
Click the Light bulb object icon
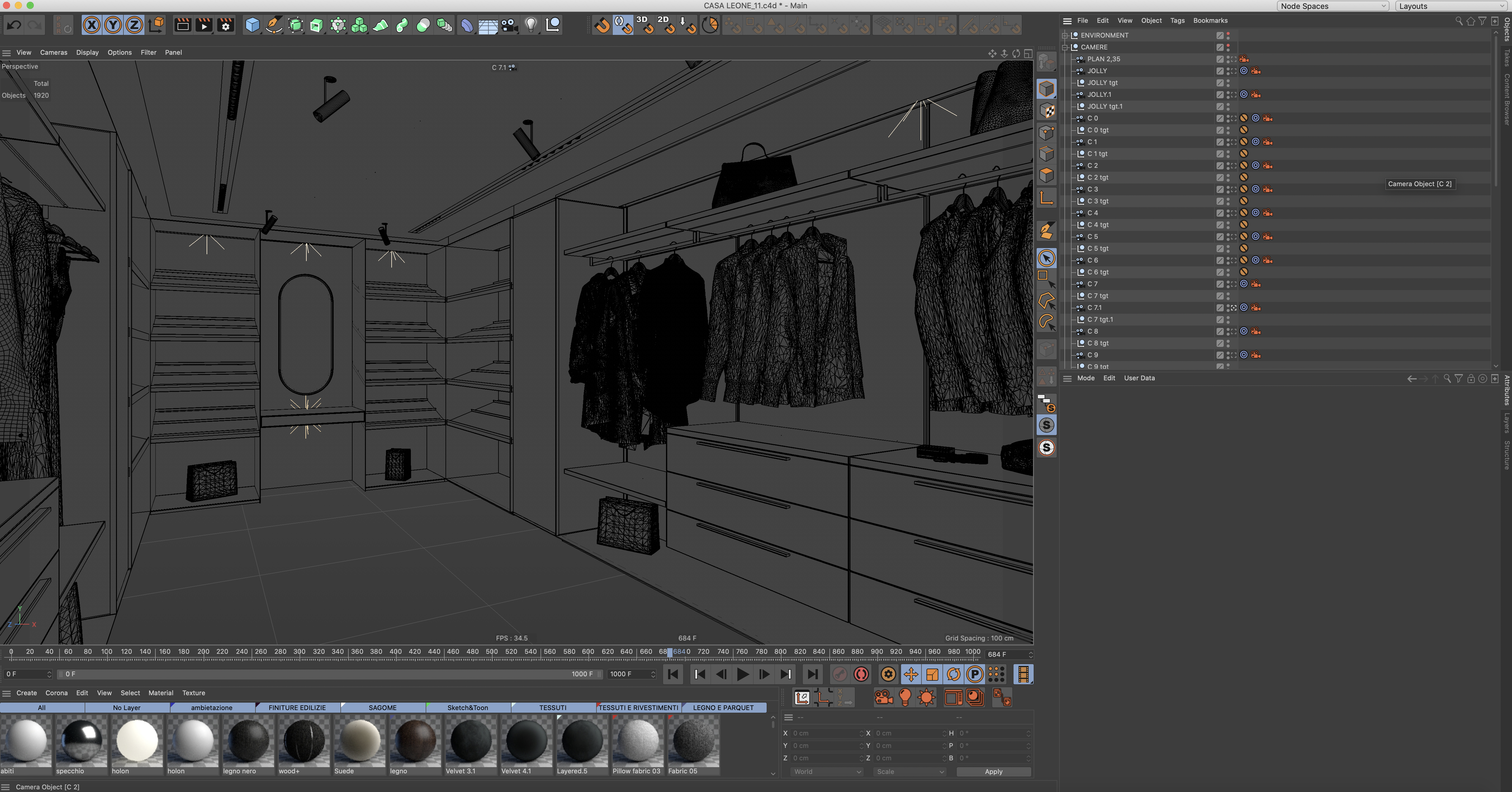click(531, 25)
